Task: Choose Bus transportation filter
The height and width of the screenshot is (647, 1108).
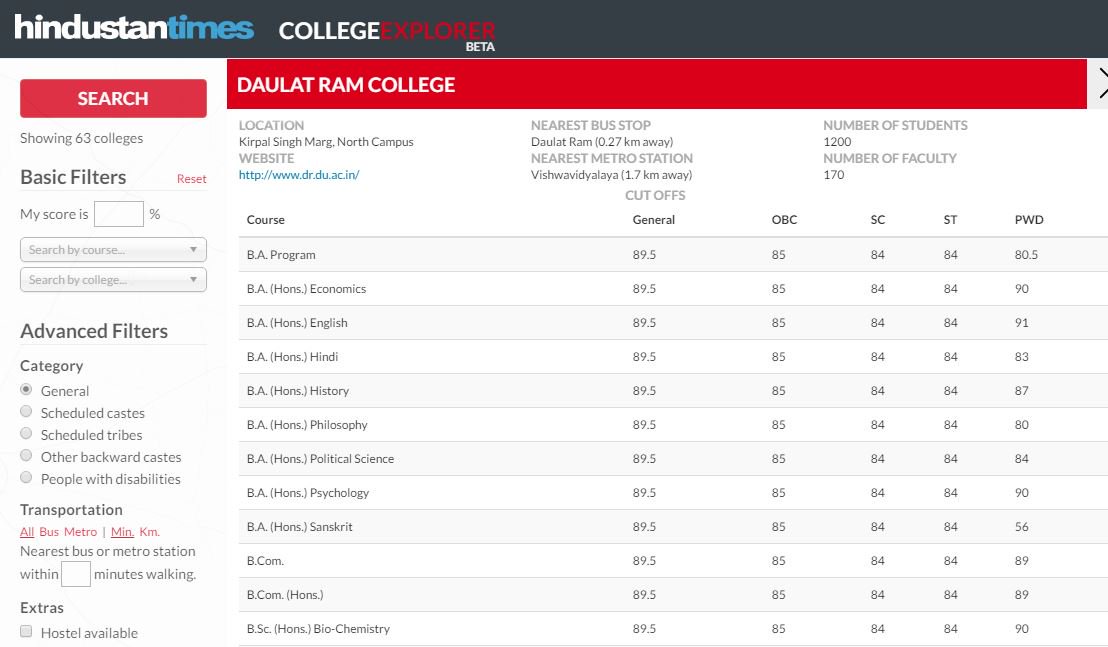Action: pos(49,532)
